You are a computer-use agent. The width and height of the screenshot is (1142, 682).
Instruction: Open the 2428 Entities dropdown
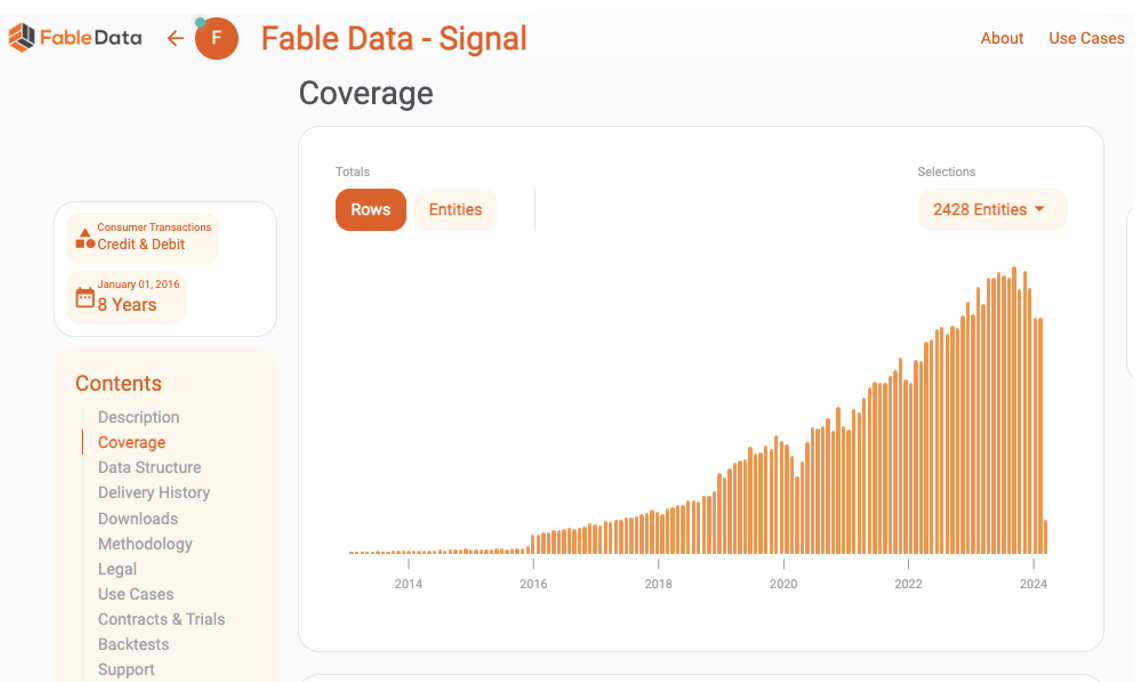(x=980, y=210)
